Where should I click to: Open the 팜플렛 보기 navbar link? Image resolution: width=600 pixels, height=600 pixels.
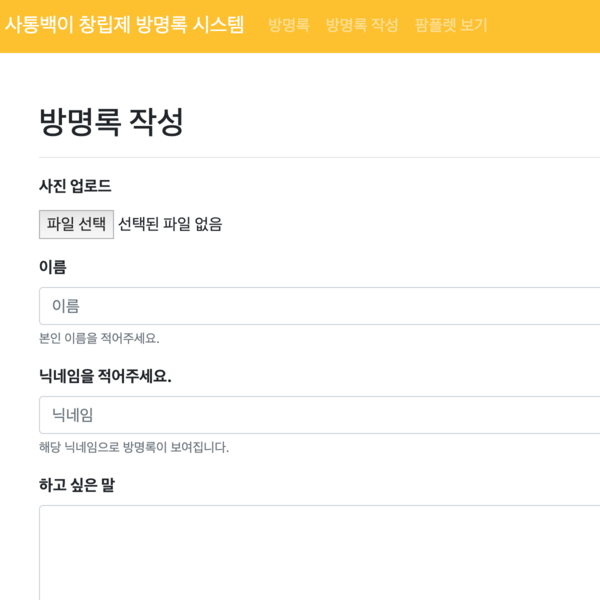click(x=451, y=25)
